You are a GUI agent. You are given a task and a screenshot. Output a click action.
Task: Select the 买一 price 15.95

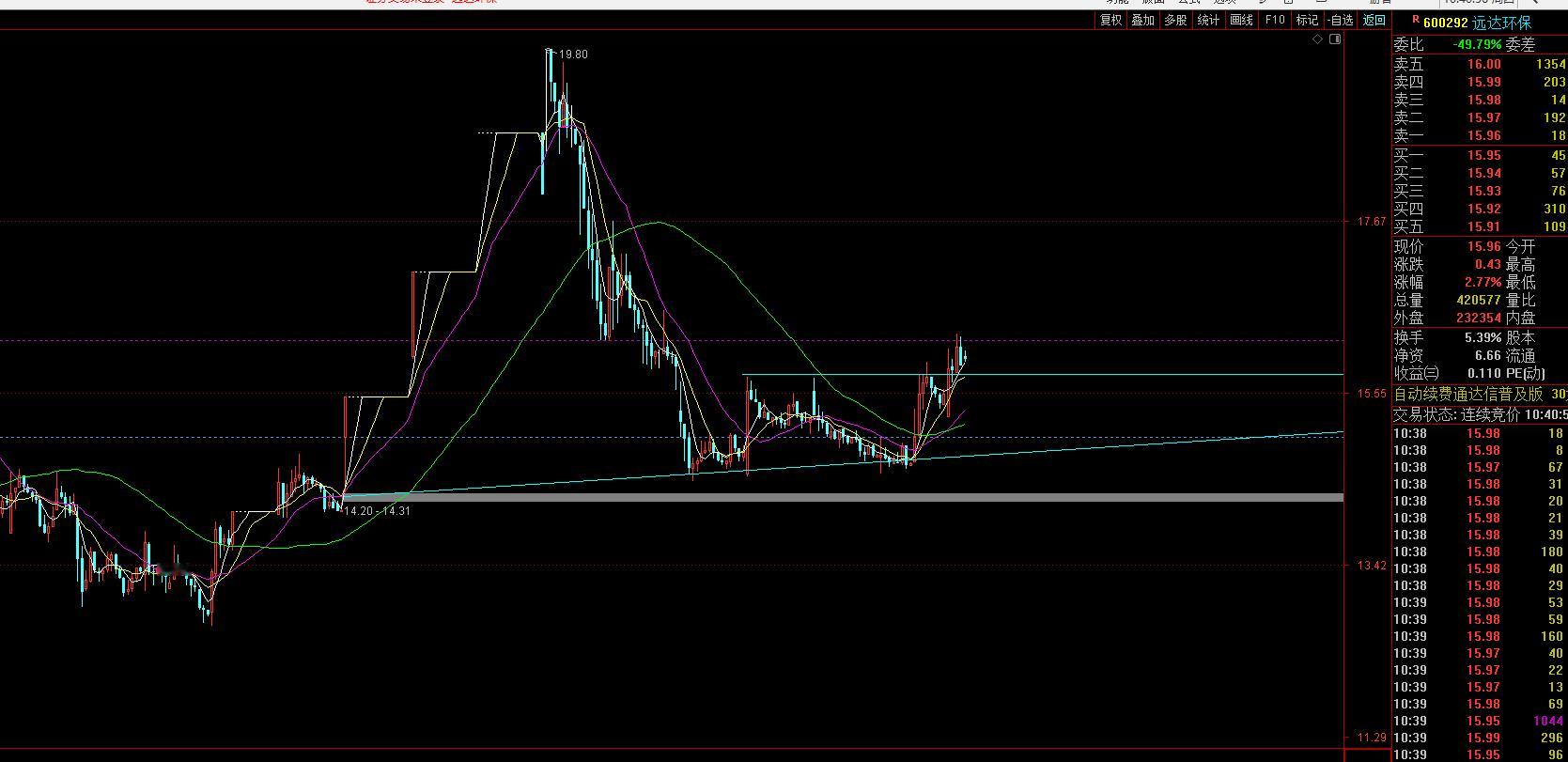coord(1484,155)
